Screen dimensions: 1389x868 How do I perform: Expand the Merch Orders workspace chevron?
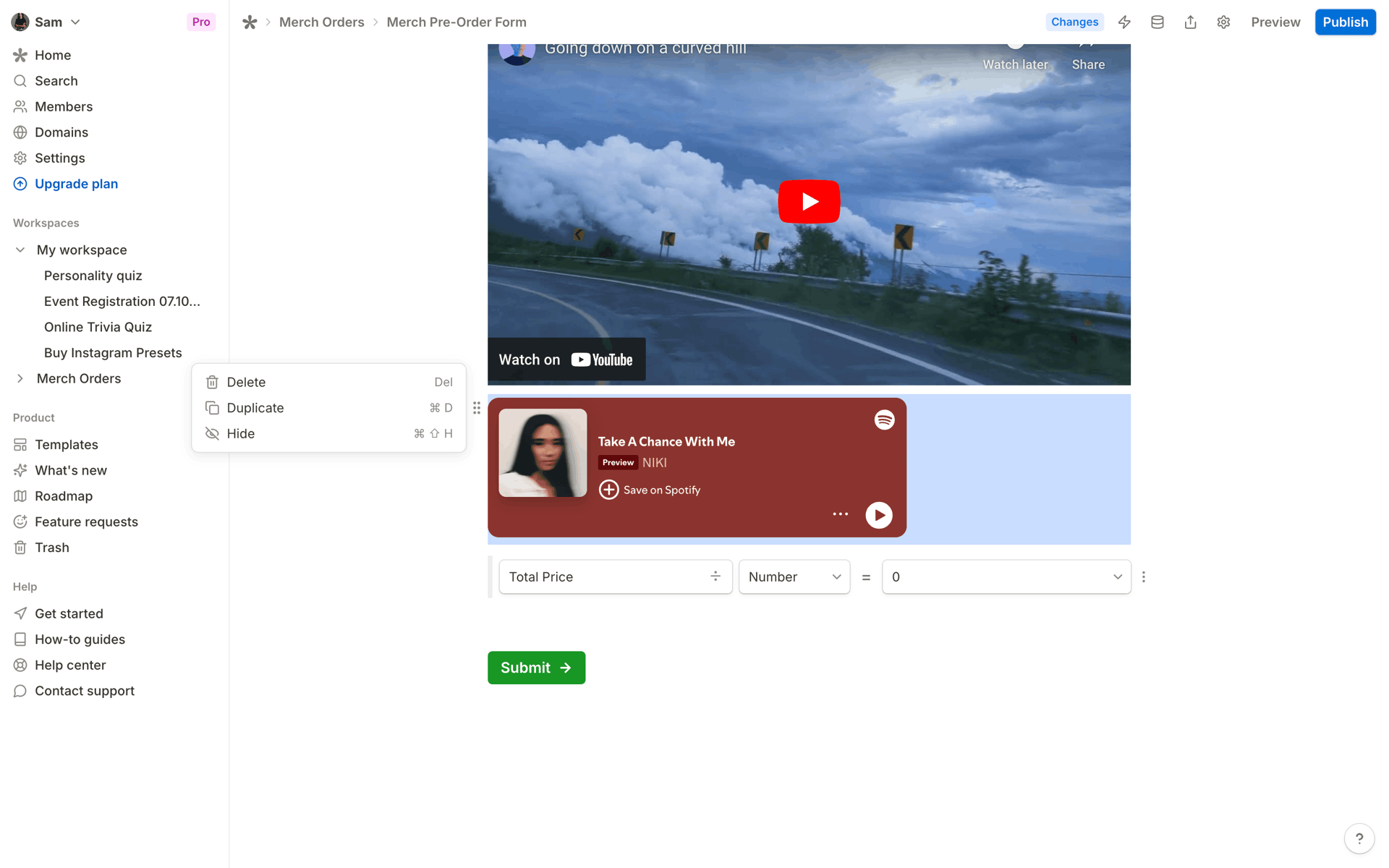tap(20, 378)
